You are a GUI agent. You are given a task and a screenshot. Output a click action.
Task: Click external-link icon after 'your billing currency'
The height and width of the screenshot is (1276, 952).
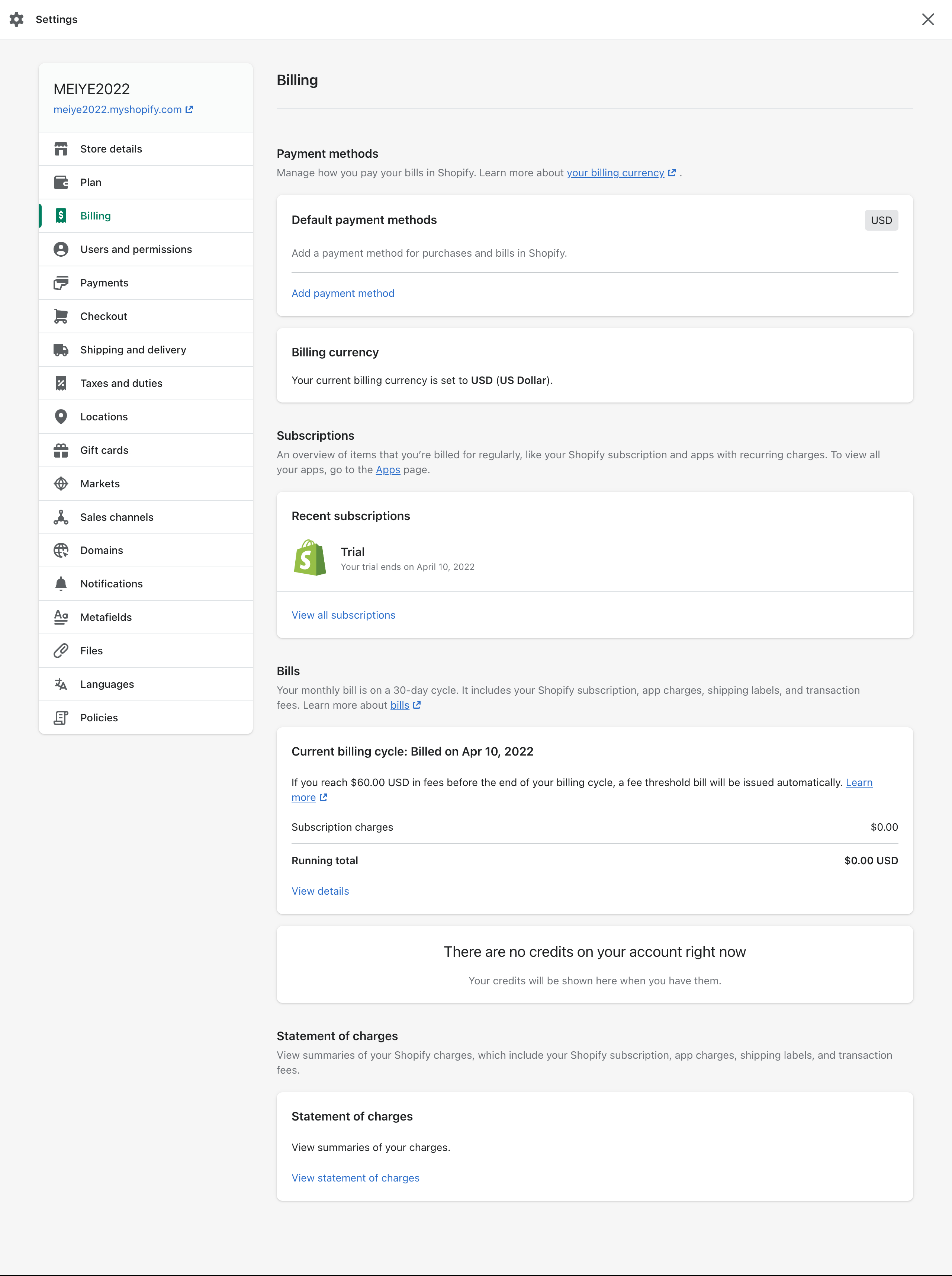(671, 172)
